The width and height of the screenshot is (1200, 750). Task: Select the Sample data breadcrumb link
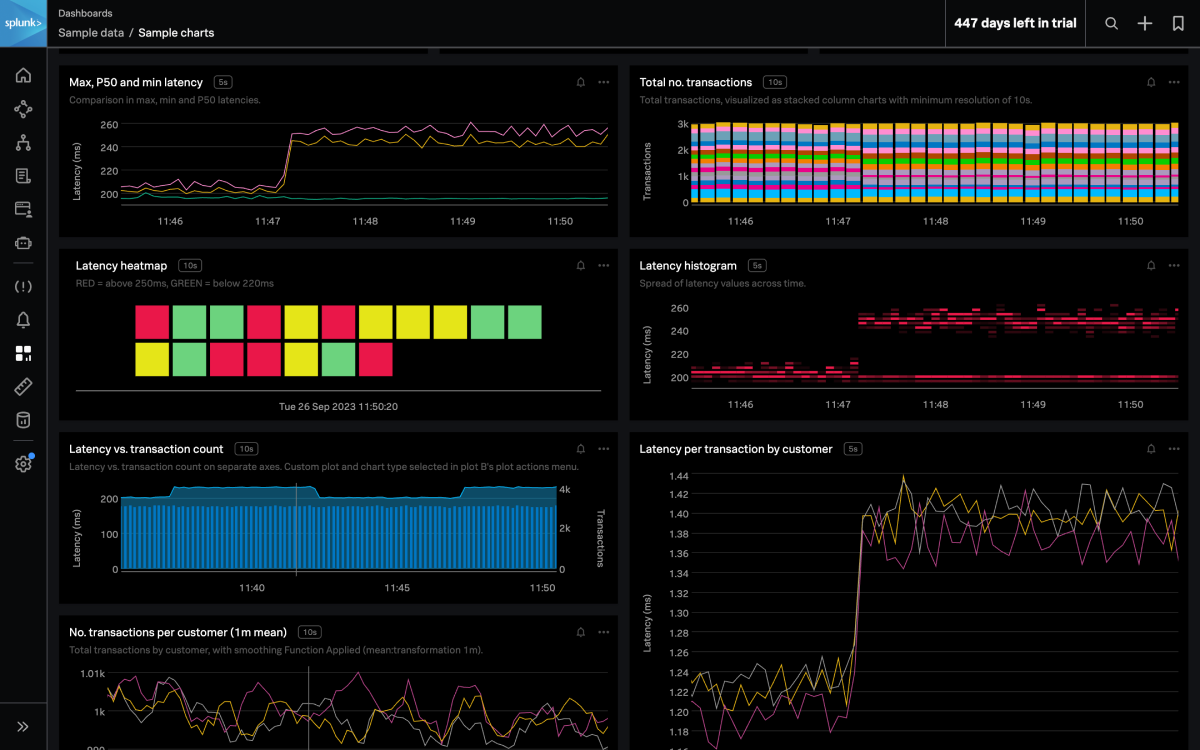91,32
